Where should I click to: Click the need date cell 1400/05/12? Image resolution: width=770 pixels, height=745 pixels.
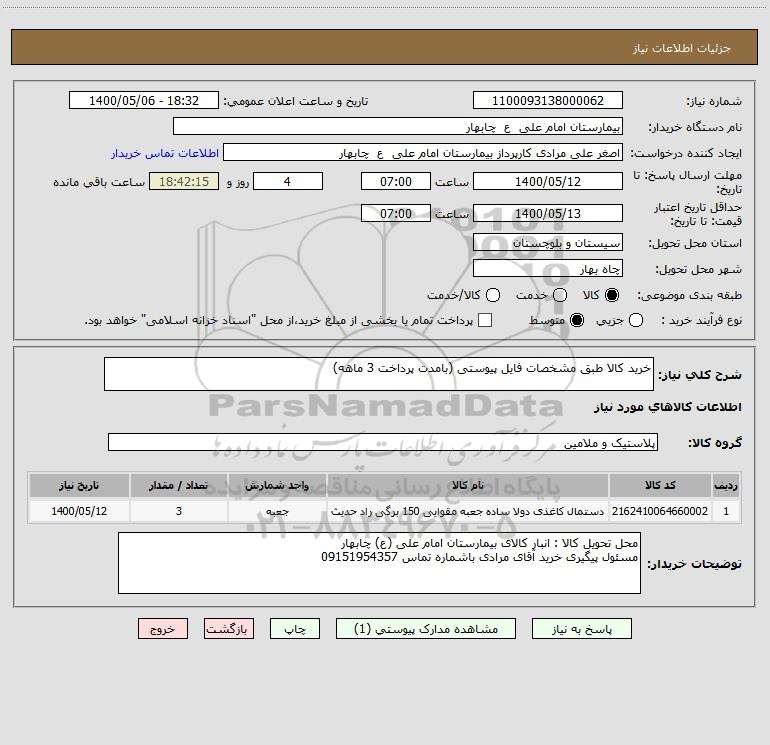[x=79, y=511]
